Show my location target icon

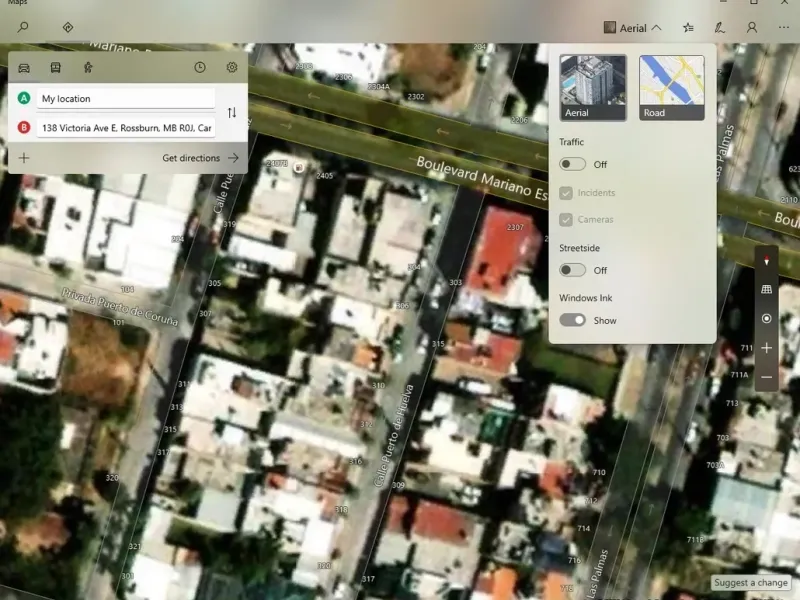[x=766, y=318]
